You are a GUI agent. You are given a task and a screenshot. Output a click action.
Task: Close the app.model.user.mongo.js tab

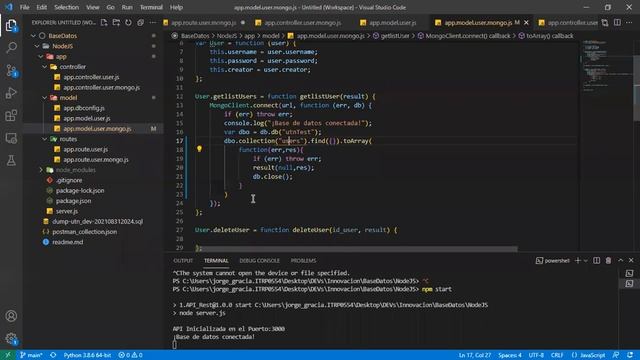(526, 23)
